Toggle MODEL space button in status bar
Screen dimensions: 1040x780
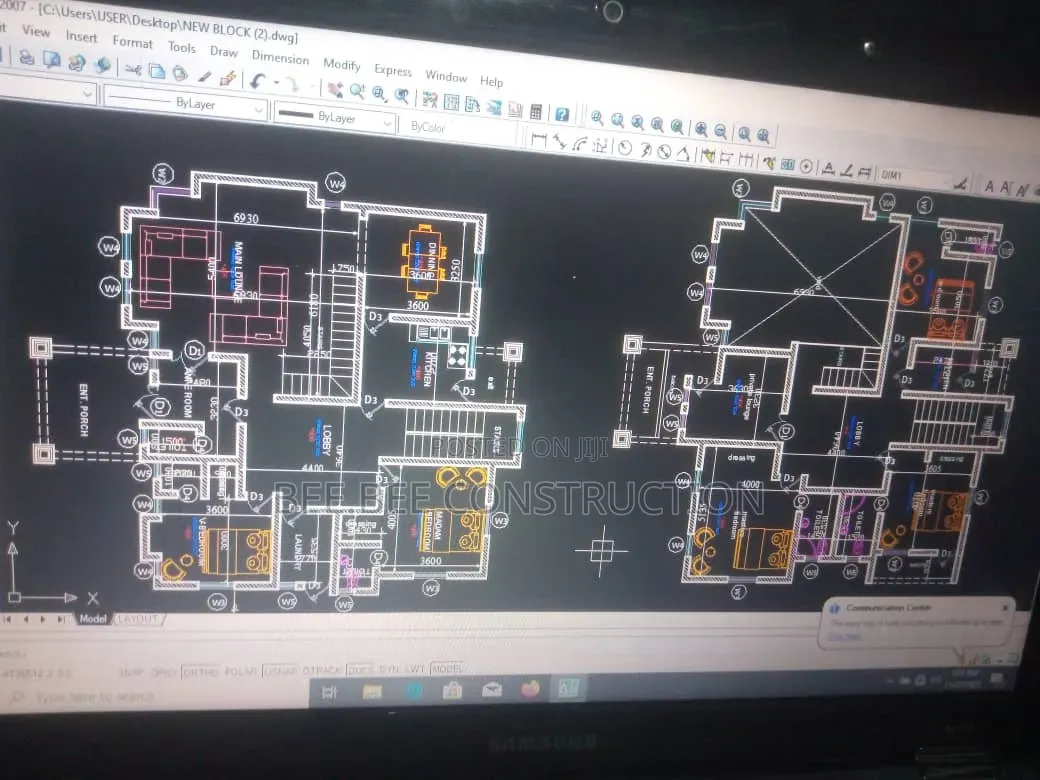pyautogui.click(x=446, y=668)
